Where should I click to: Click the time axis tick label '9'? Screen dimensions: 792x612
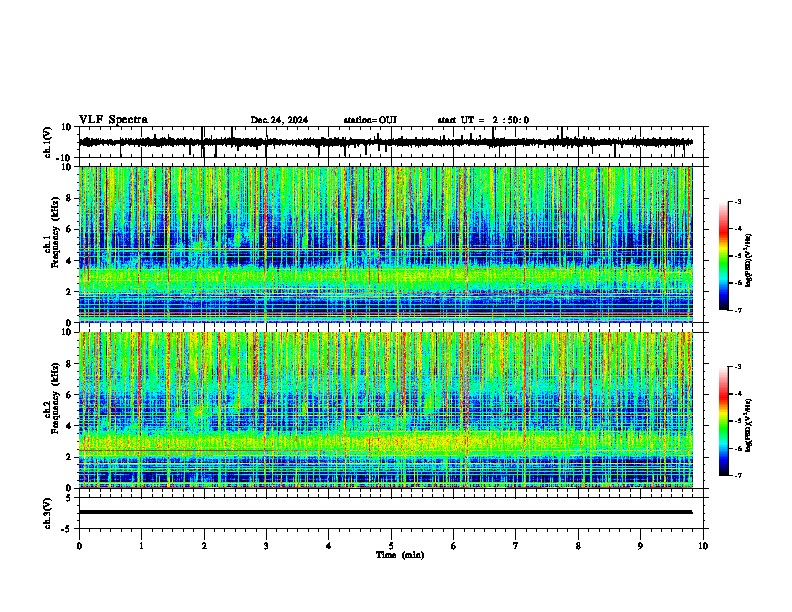tap(640, 546)
